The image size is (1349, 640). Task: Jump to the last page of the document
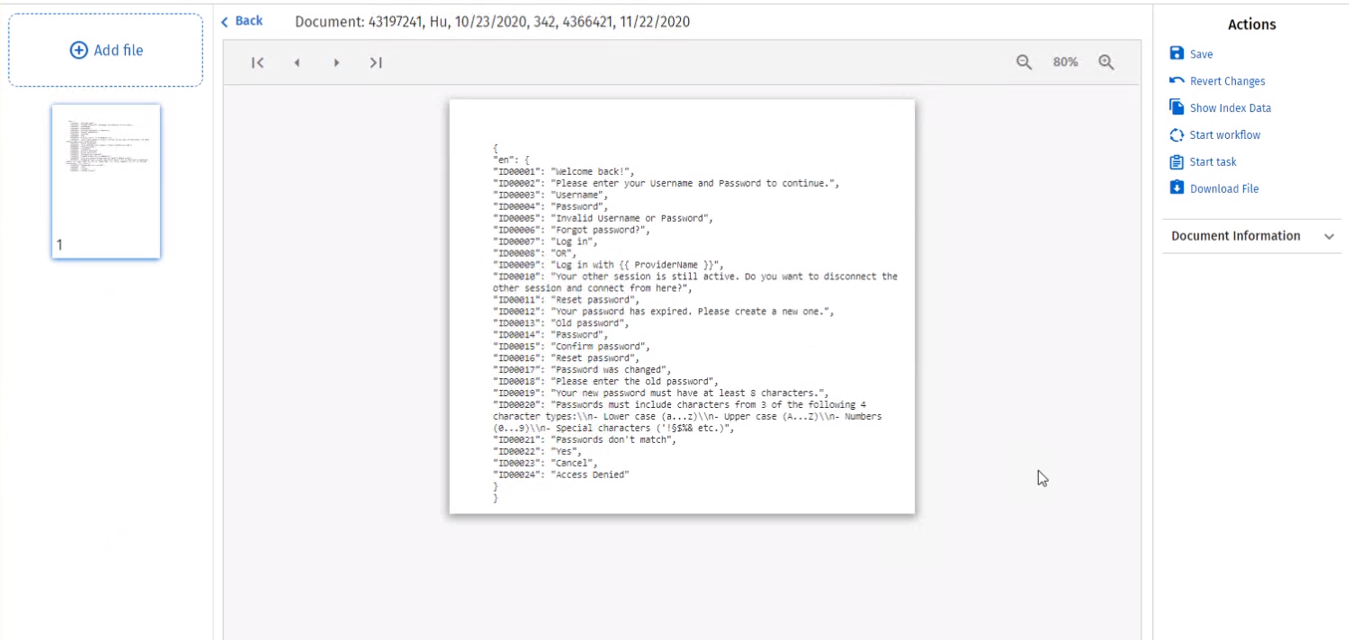(376, 63)
